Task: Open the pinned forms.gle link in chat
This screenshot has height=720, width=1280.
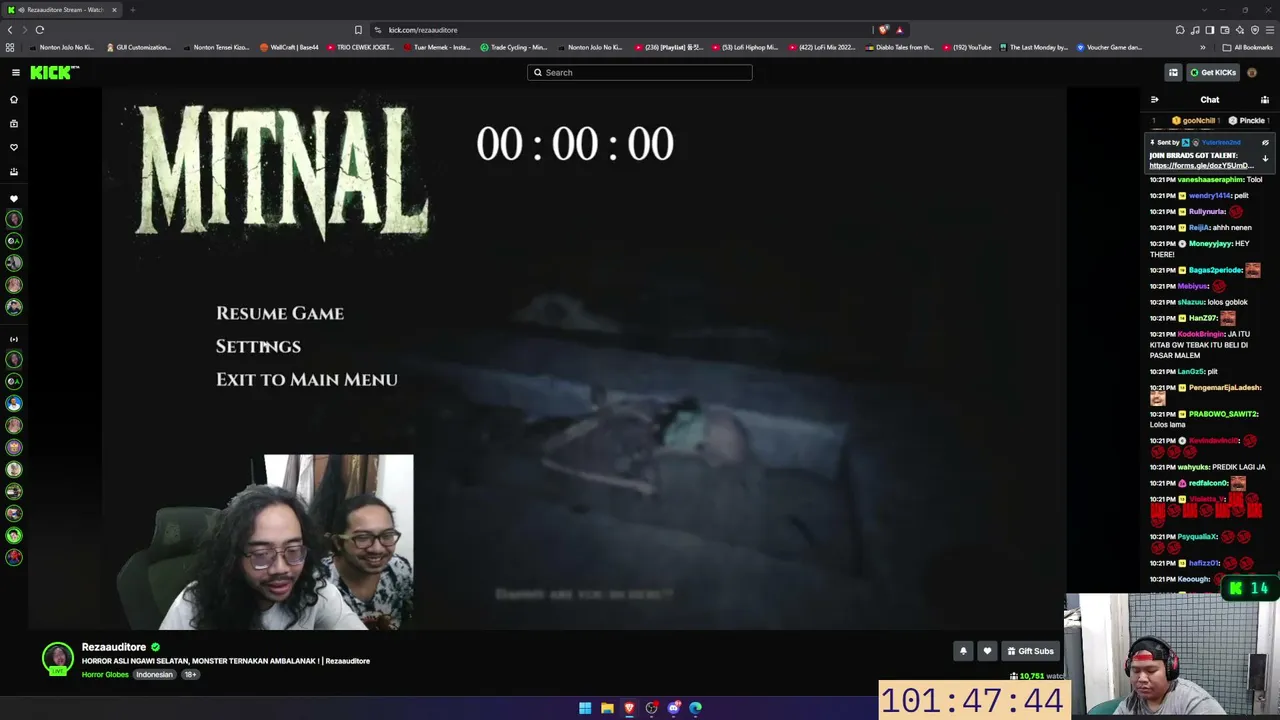Action: (x=1200, y=165)
